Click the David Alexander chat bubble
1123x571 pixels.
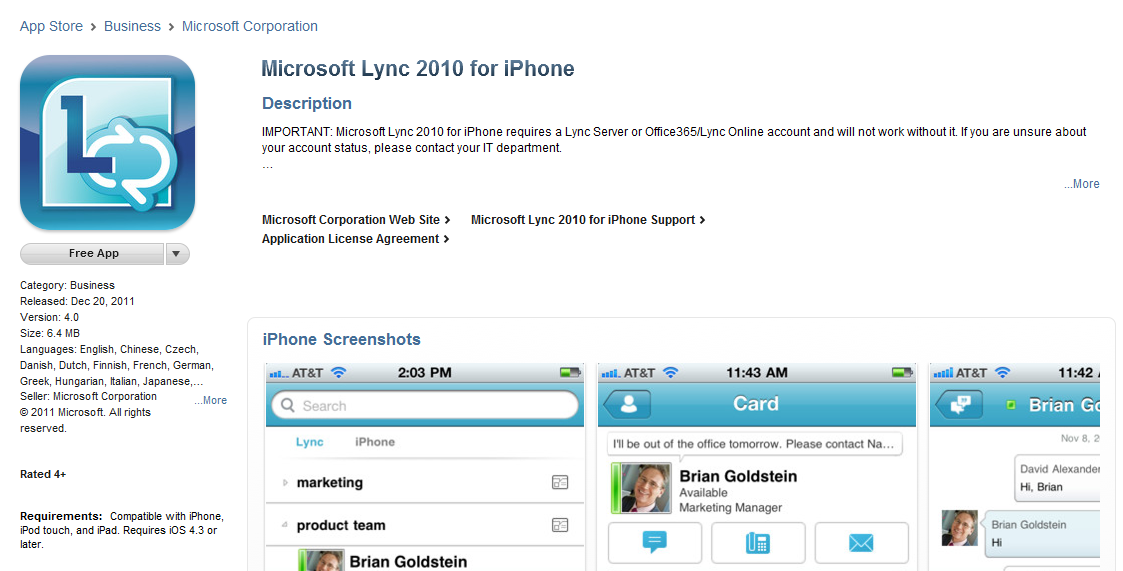(1058, 478)
